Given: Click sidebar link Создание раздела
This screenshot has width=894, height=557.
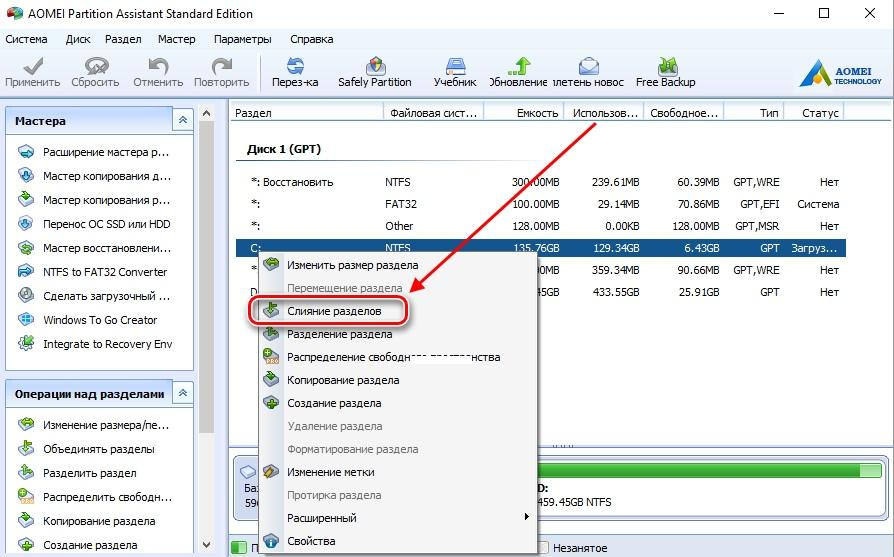Looking at the screenshot, I should [x=90, y=545].
